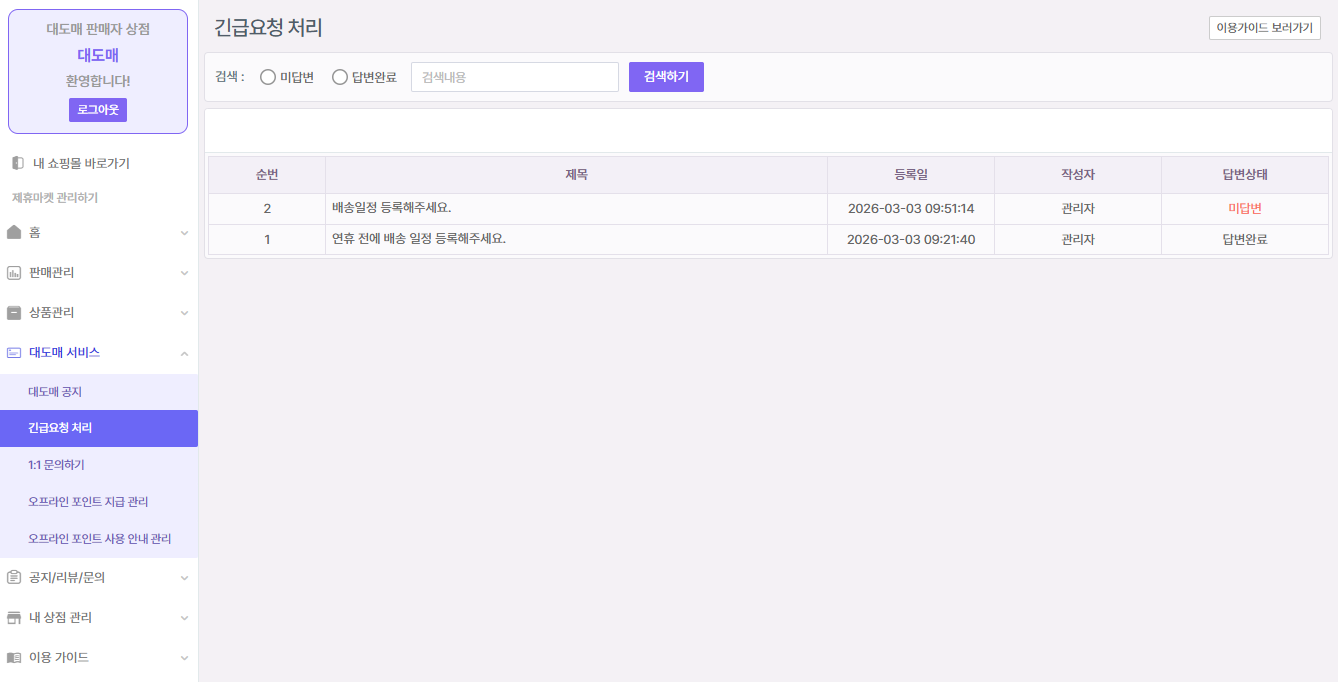This screenshot has width=1338, height=682.
Task: Open the 대도매 공지 submenu item
Action: [x=55, y=392]
